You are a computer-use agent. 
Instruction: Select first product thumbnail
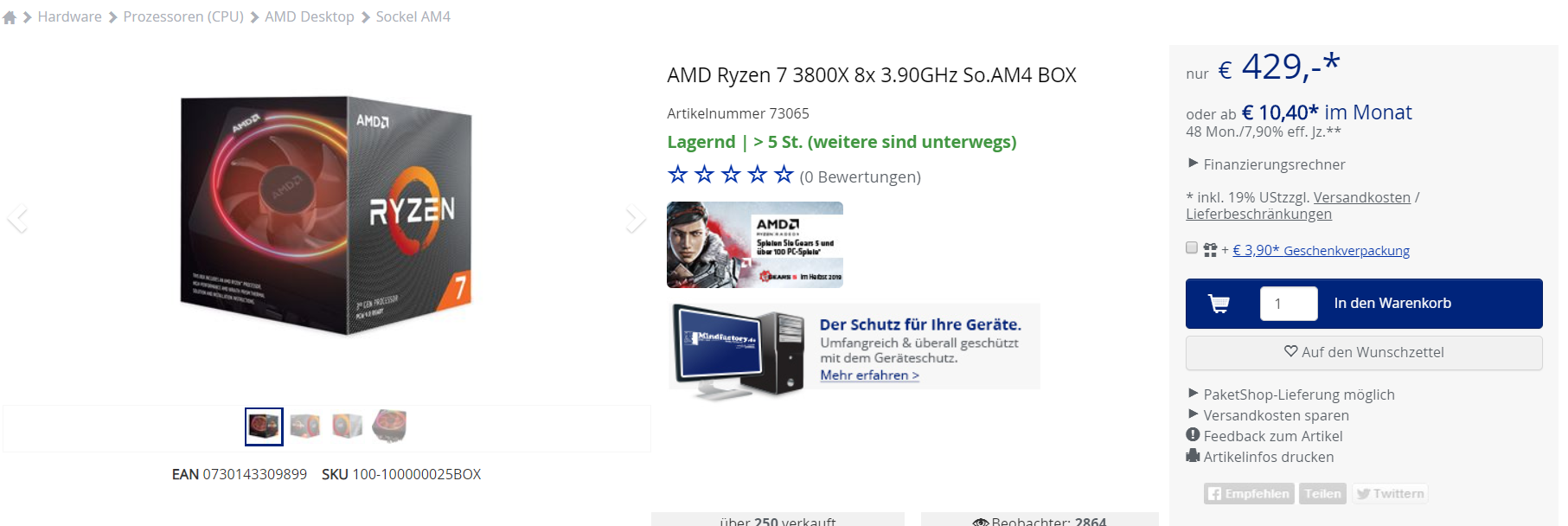264,427
